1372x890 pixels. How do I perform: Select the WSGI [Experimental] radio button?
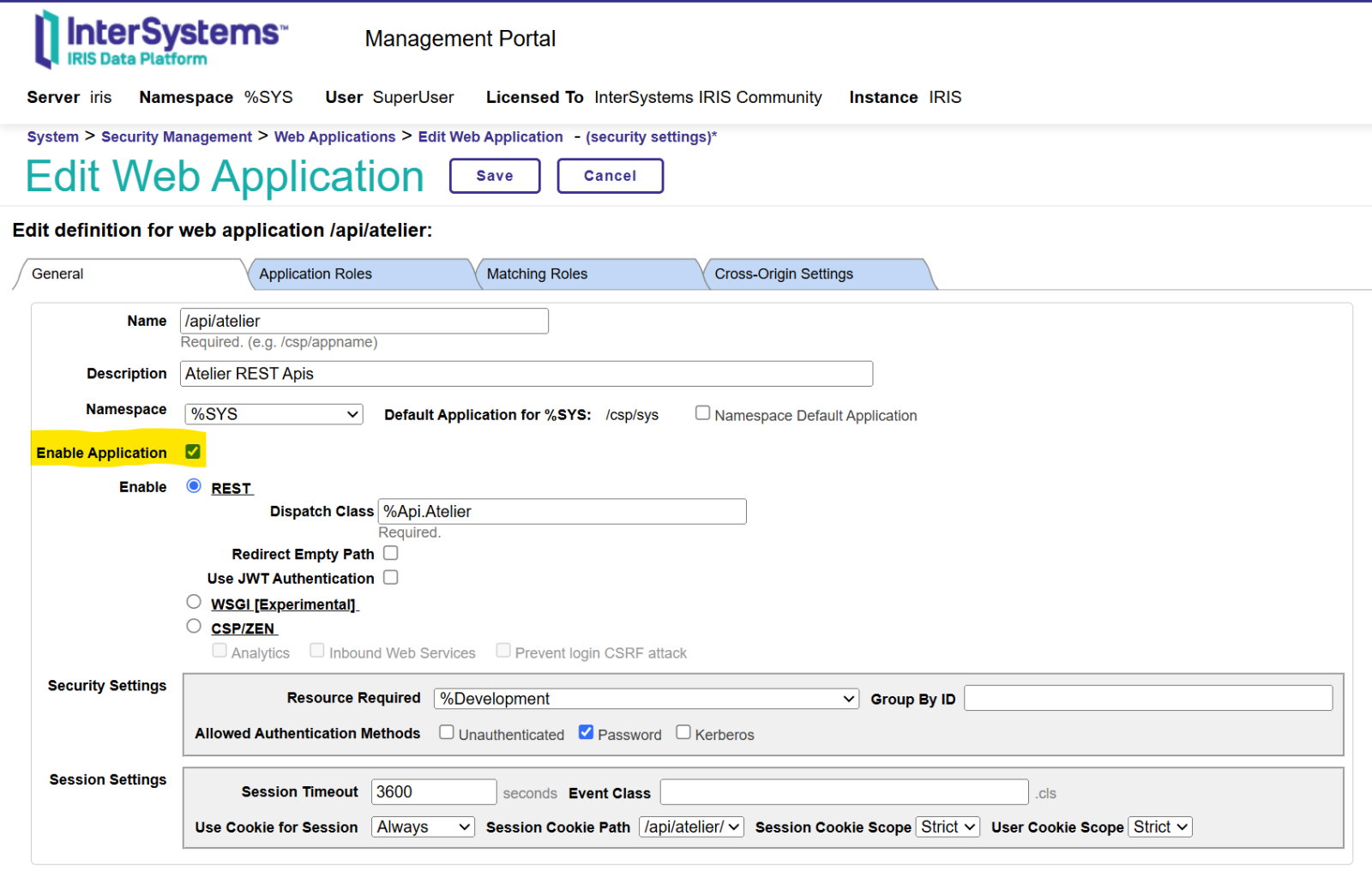(x=194, y=602)
